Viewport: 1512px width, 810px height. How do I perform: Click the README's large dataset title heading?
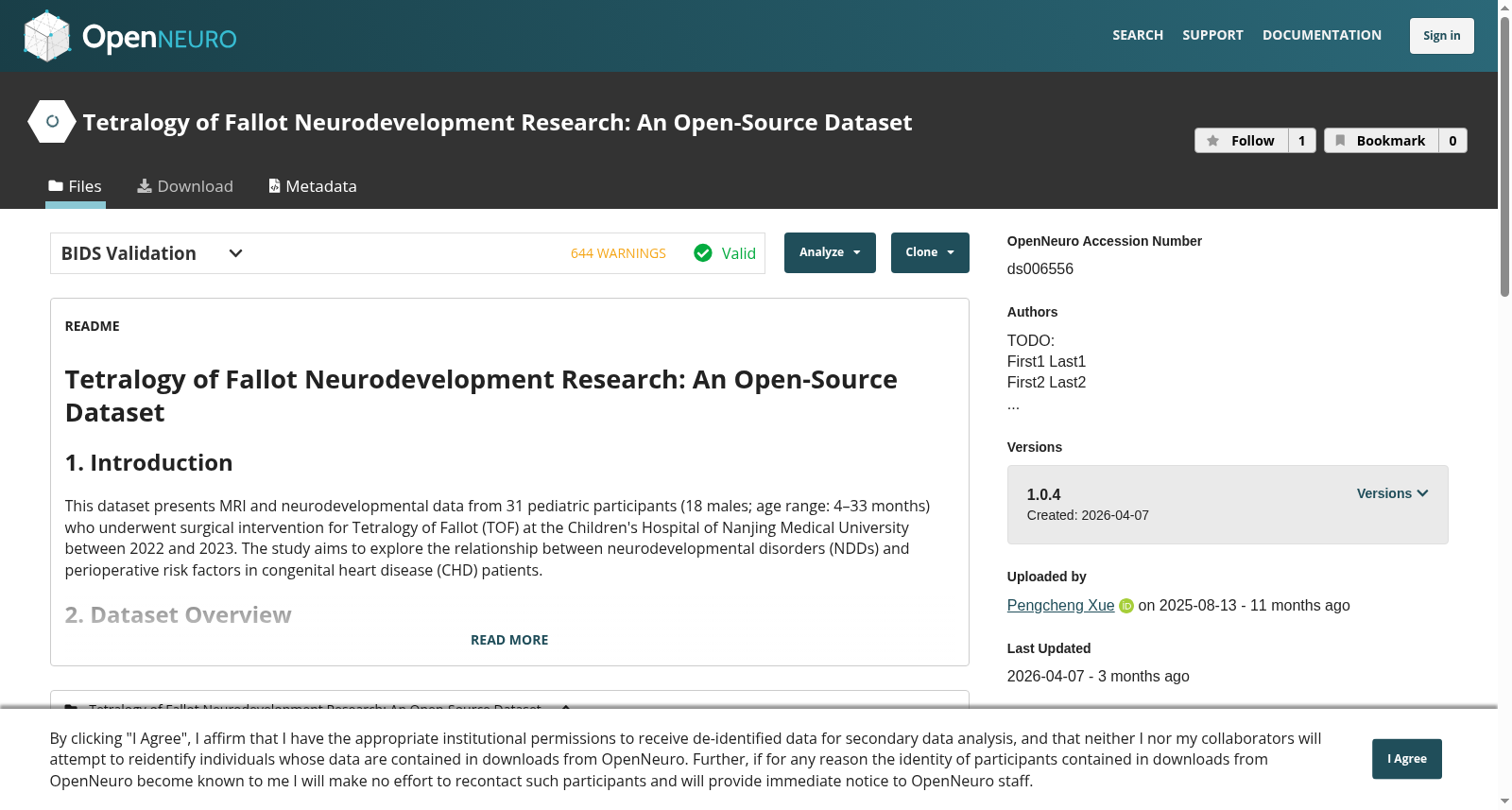click(481, 396)
